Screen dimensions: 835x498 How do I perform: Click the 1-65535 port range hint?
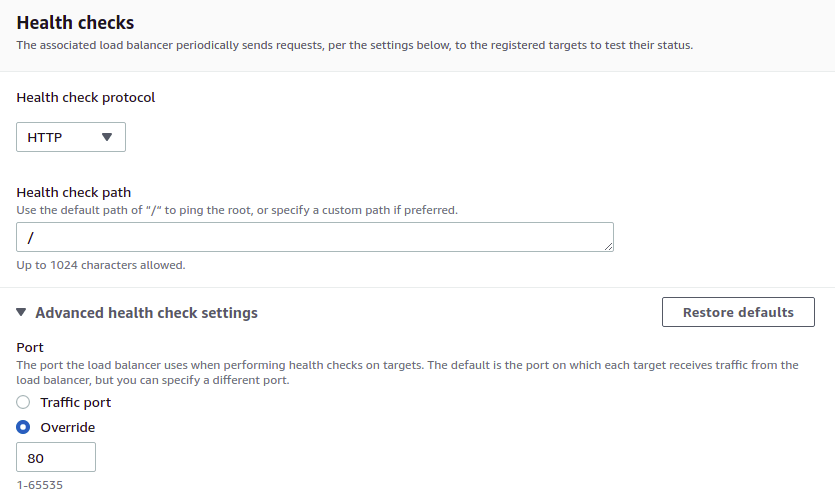click(39, 485)
